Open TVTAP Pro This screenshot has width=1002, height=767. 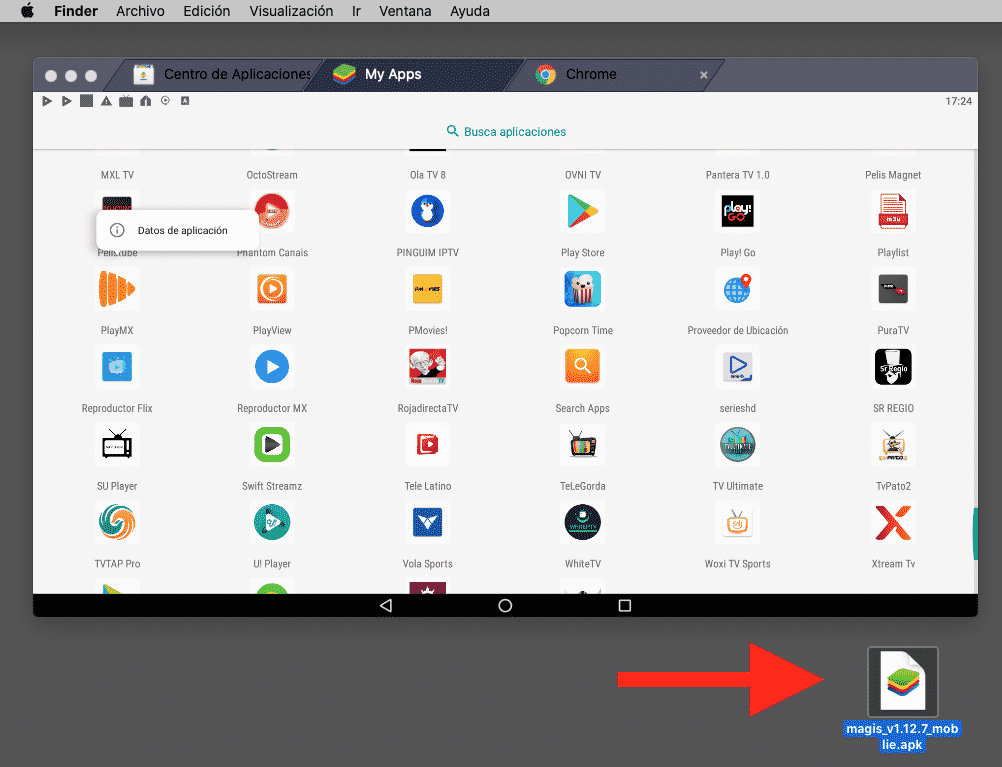[116, 522]
